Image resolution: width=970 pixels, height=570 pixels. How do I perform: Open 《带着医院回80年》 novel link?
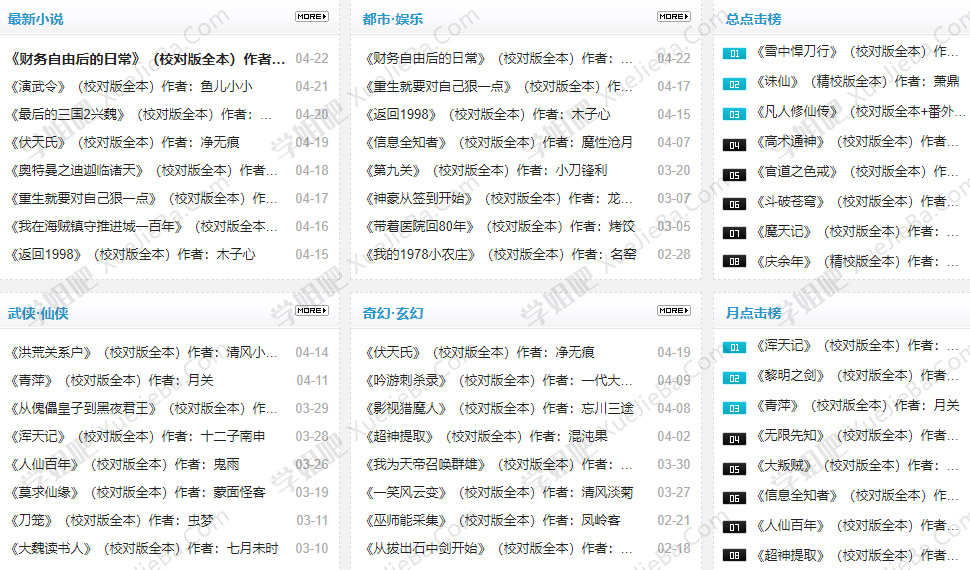500,227
